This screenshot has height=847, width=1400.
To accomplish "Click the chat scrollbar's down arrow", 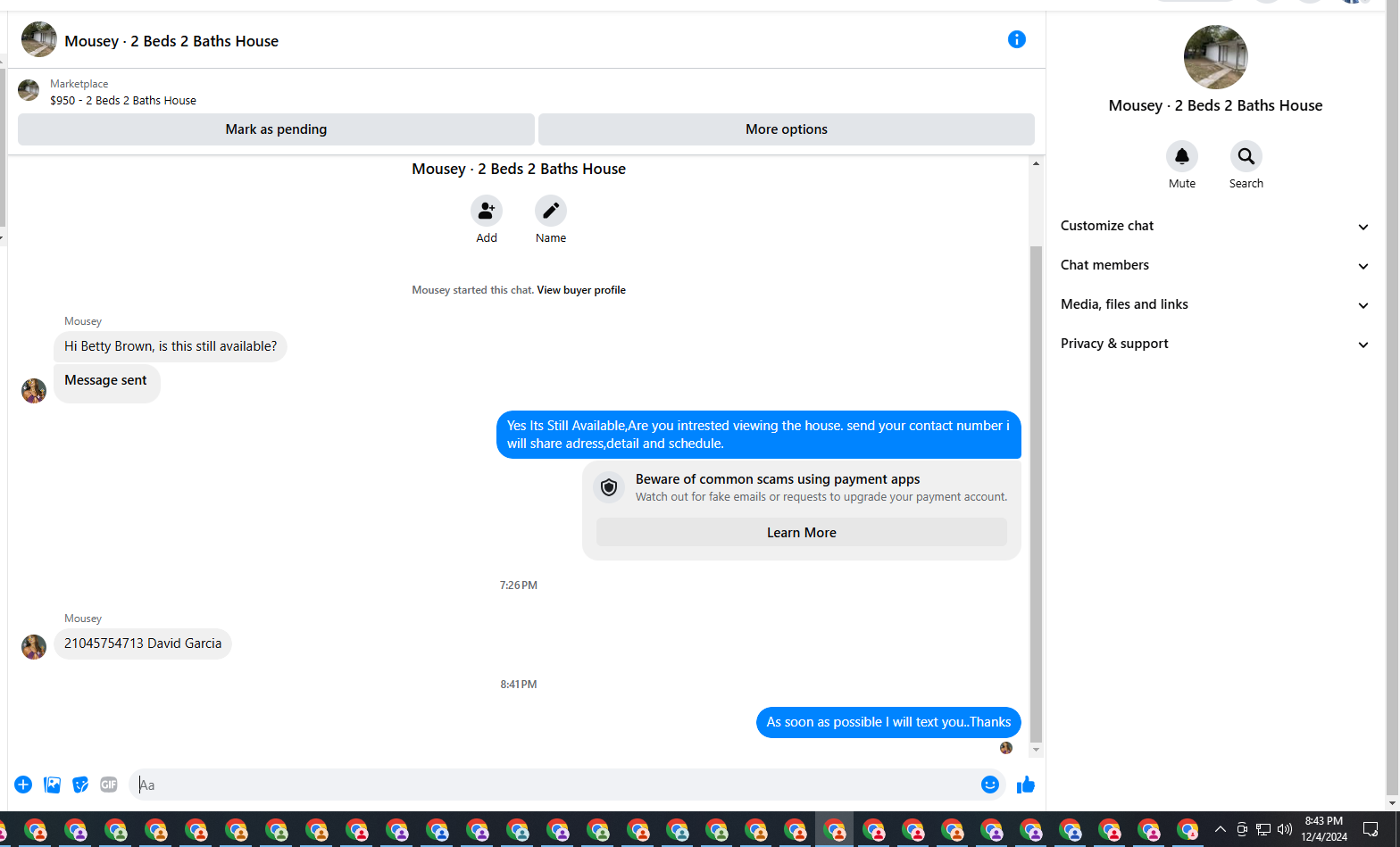I will [1036, 751].
